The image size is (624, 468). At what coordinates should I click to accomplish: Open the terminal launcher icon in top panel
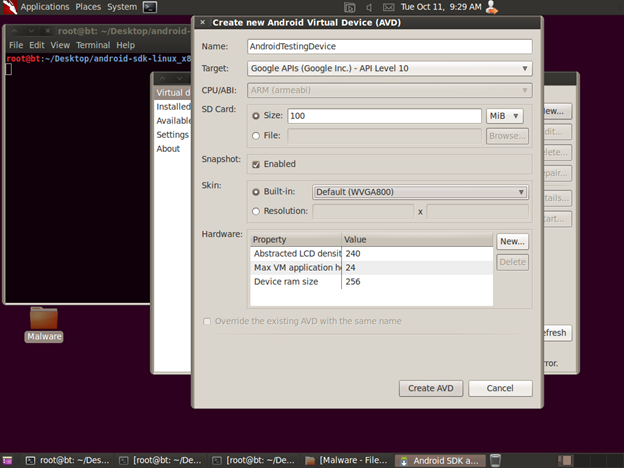pyautogui.click(x=149, y=7)
